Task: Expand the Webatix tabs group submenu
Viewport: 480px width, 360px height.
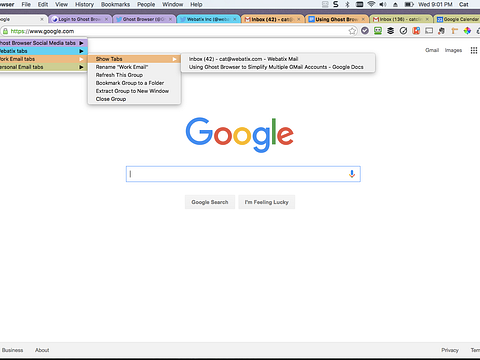Action: click(43, 51)
